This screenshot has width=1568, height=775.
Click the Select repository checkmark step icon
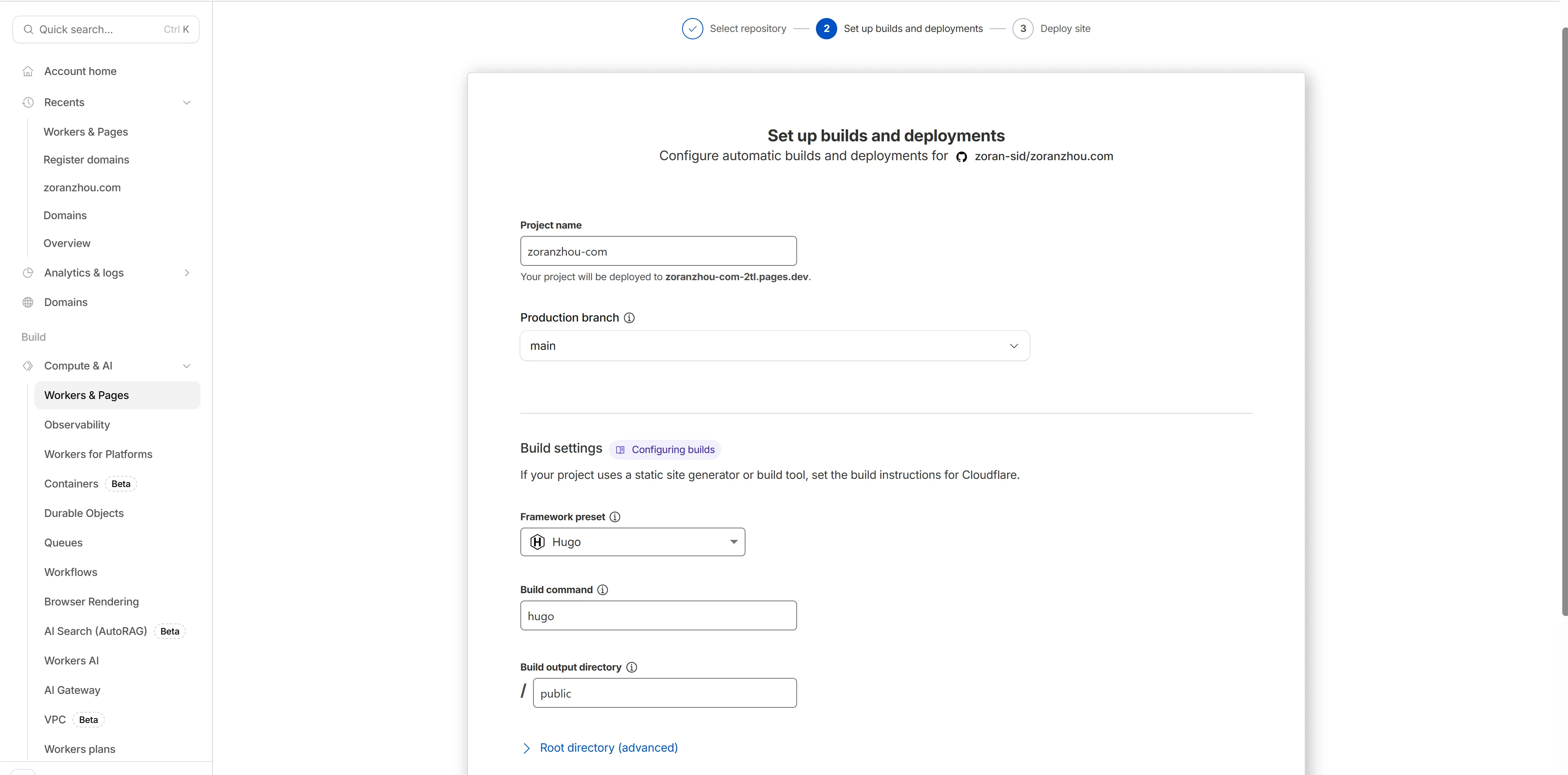coord(692,29)
